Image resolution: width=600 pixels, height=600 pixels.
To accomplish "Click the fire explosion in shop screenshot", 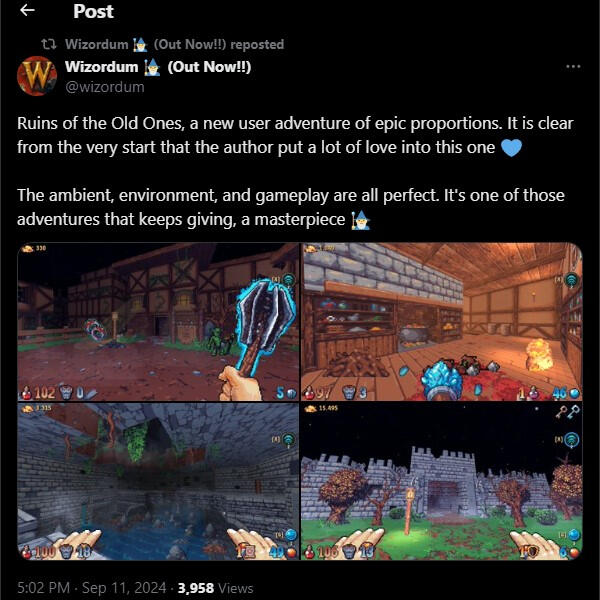I will 539,355.
